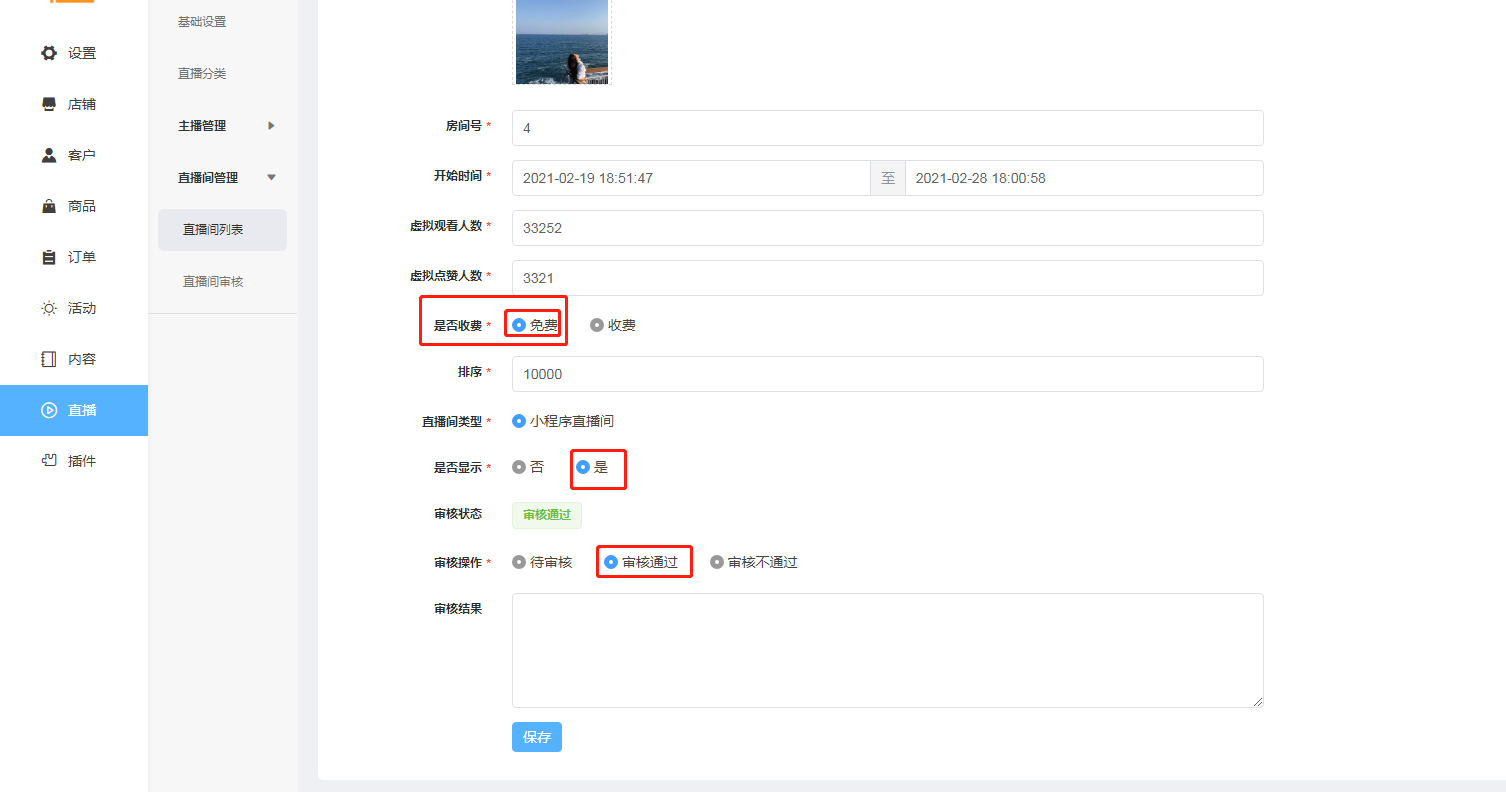Click the 订单 clipboard icon
Screen dimensions: 1506x792
click(49, 257)
